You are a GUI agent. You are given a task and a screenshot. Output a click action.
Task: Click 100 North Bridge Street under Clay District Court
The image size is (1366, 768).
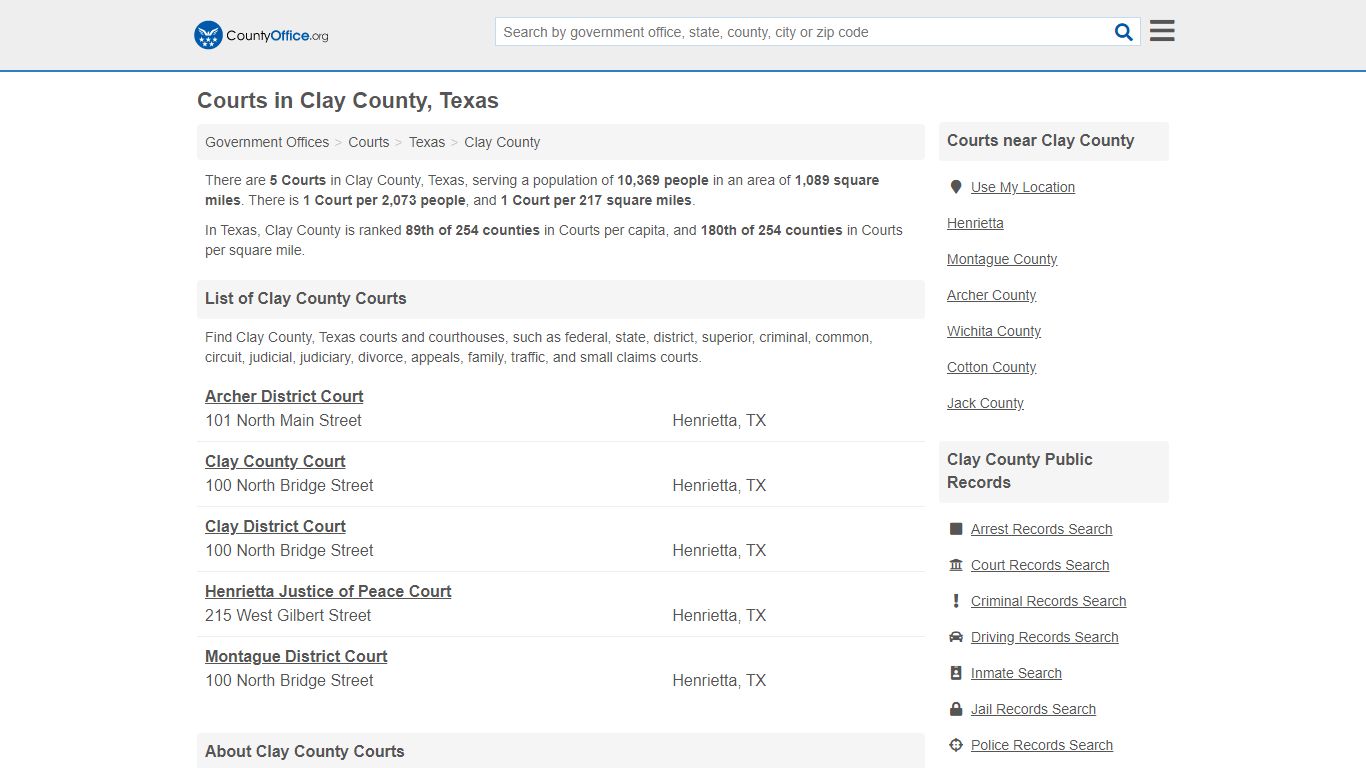[x=289, y=550]
